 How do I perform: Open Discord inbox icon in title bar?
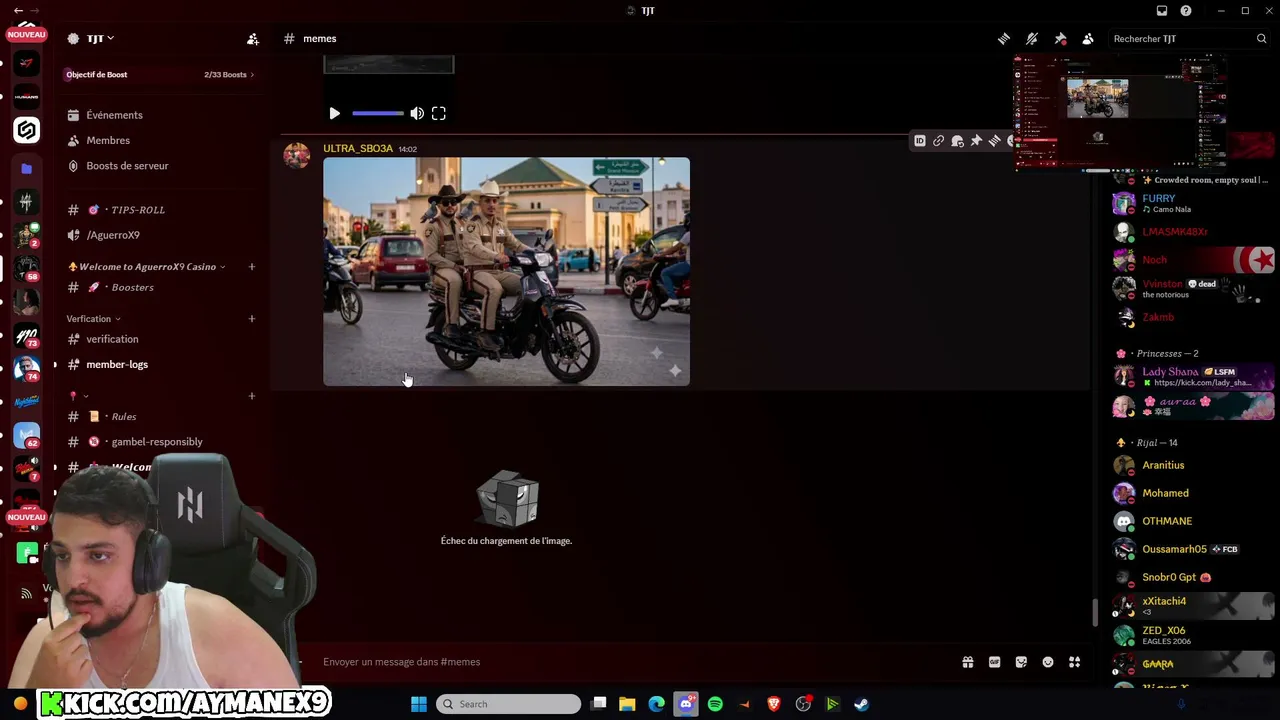click(x=1162, y=11)
